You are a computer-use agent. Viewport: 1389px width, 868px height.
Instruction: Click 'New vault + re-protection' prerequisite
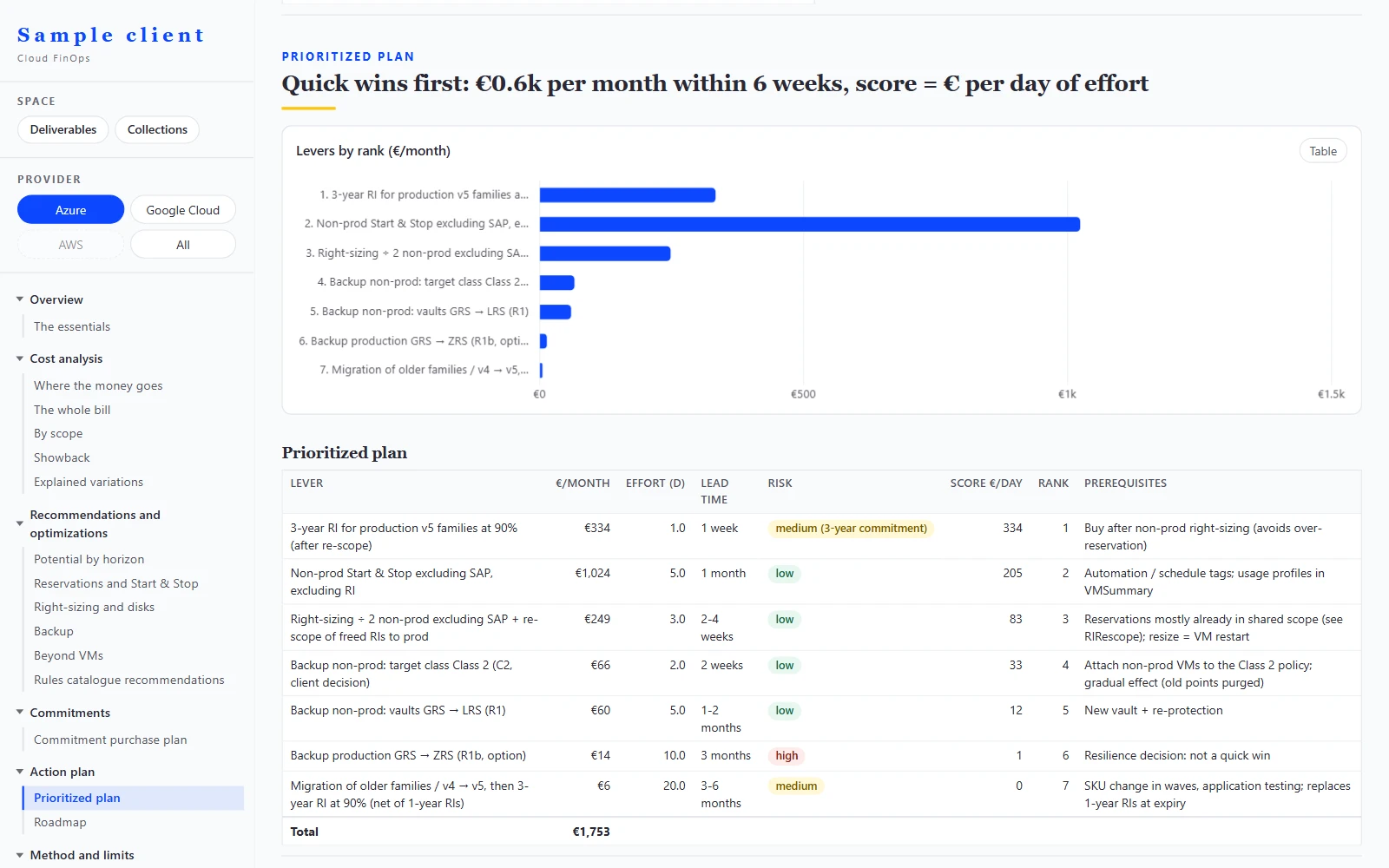pos(1153,710)
